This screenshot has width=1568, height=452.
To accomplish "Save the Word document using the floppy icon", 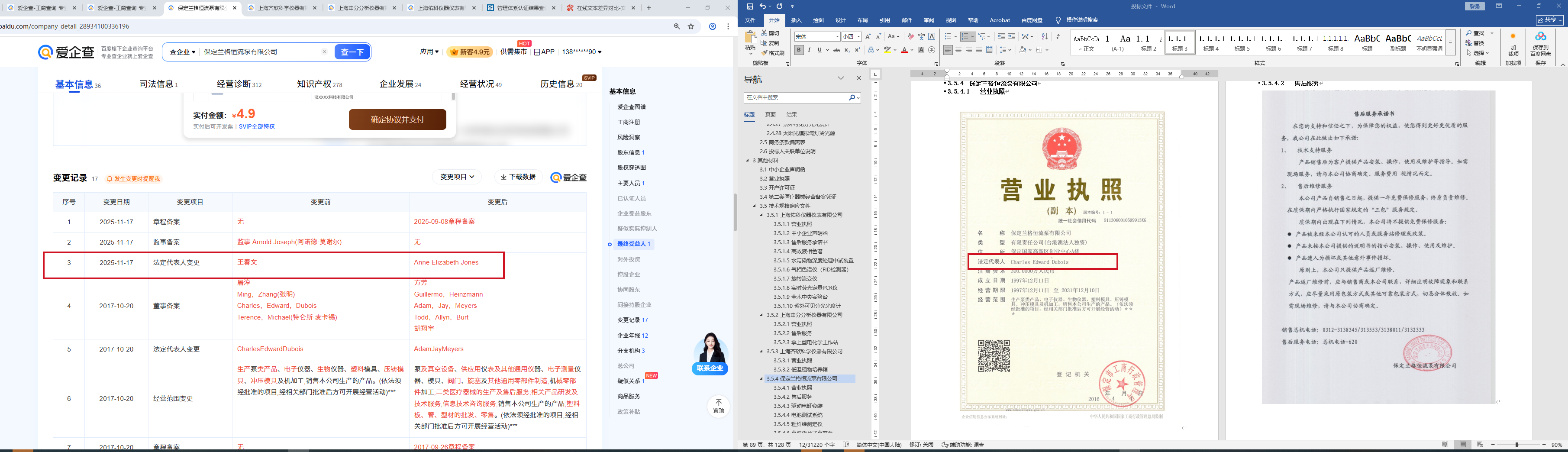I will click(x=750, y=6).
